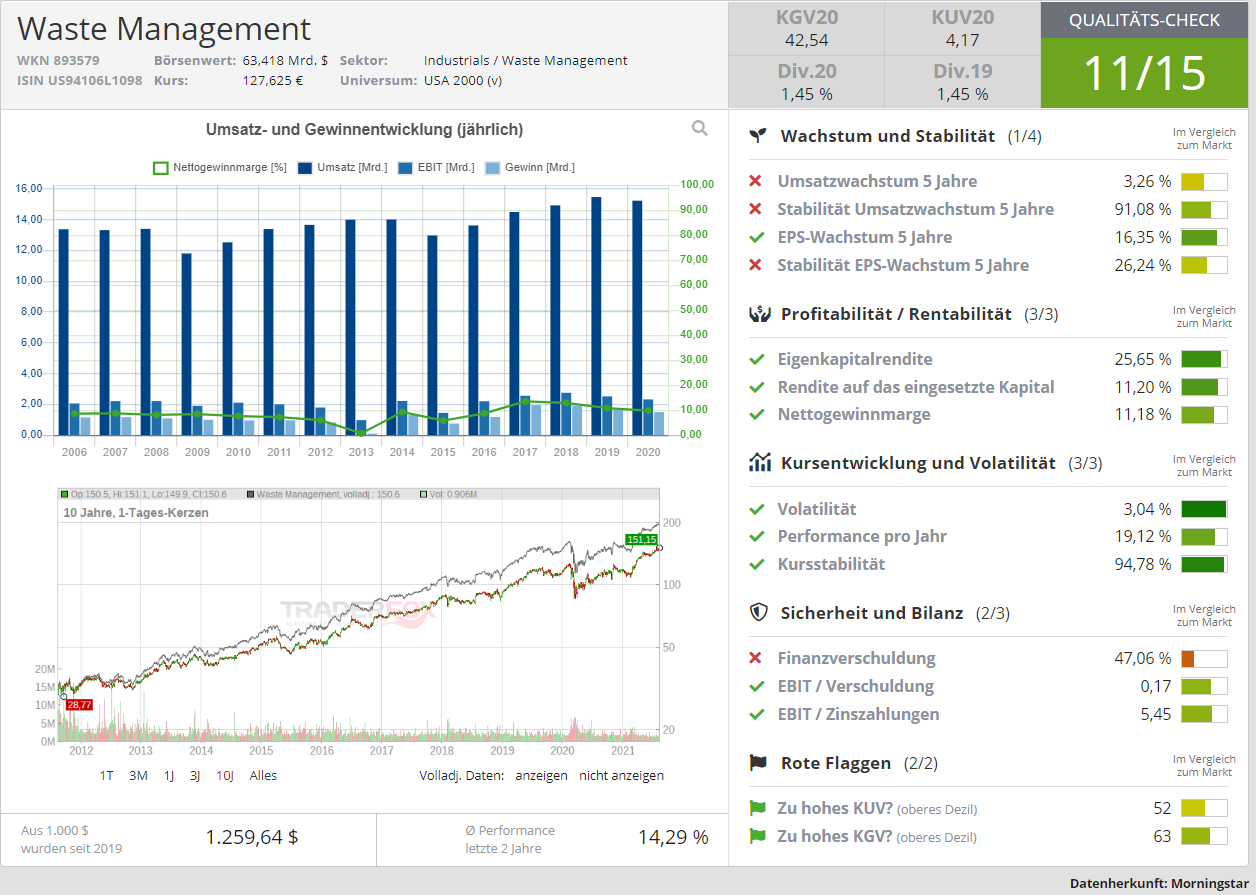1256x895 pixels.
Task: Click the green check next to EPS-Wachstum 5 Jahre
Action: pos(756,237)
